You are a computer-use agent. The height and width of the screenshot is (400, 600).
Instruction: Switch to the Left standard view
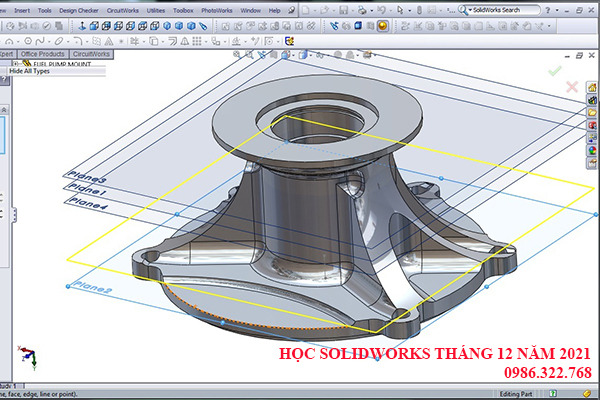click(118, 26)
